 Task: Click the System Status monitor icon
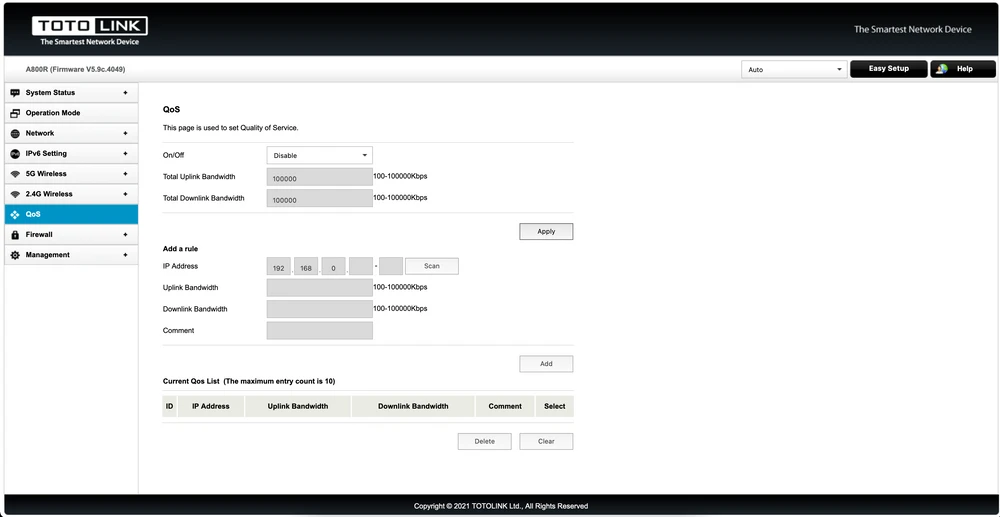click(x=15, y=93)
